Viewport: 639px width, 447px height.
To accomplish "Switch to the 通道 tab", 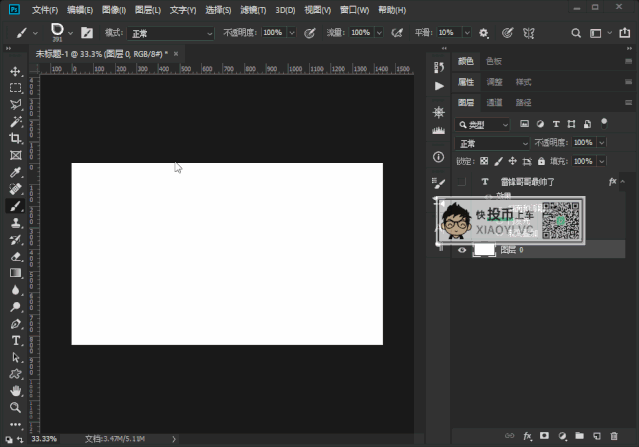I will pos(495,102).
